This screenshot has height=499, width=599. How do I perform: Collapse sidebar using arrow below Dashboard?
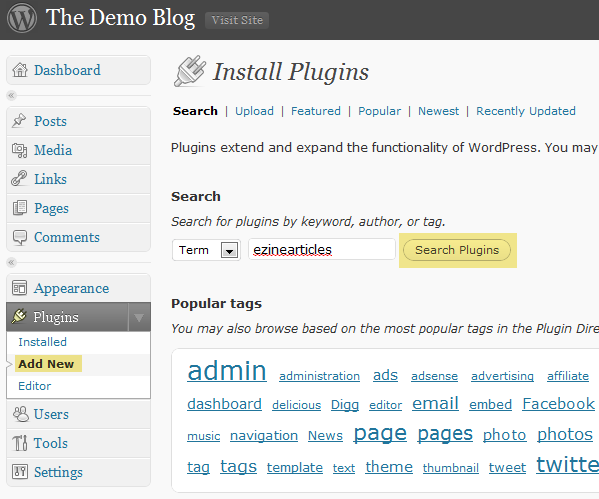(x=11, y=95)
